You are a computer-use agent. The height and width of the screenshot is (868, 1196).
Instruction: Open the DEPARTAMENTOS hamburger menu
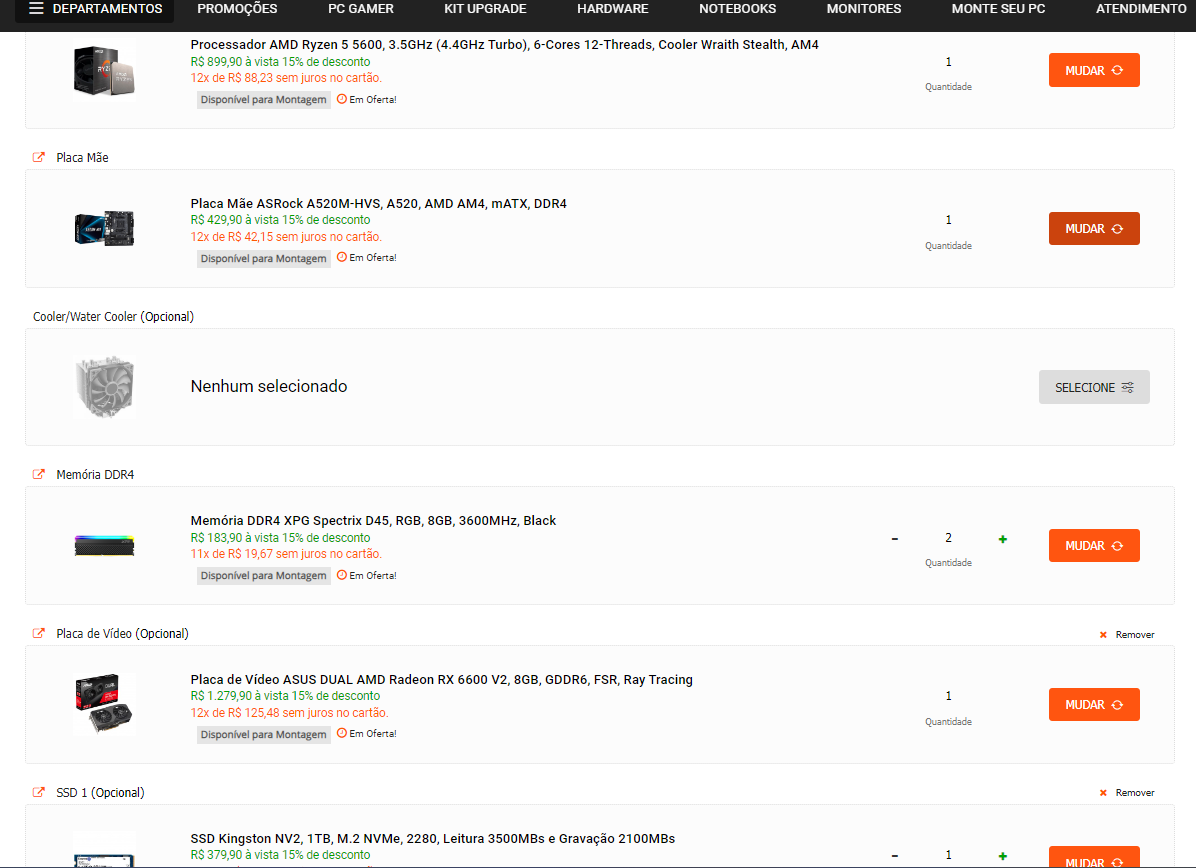[x=95, y=9]
